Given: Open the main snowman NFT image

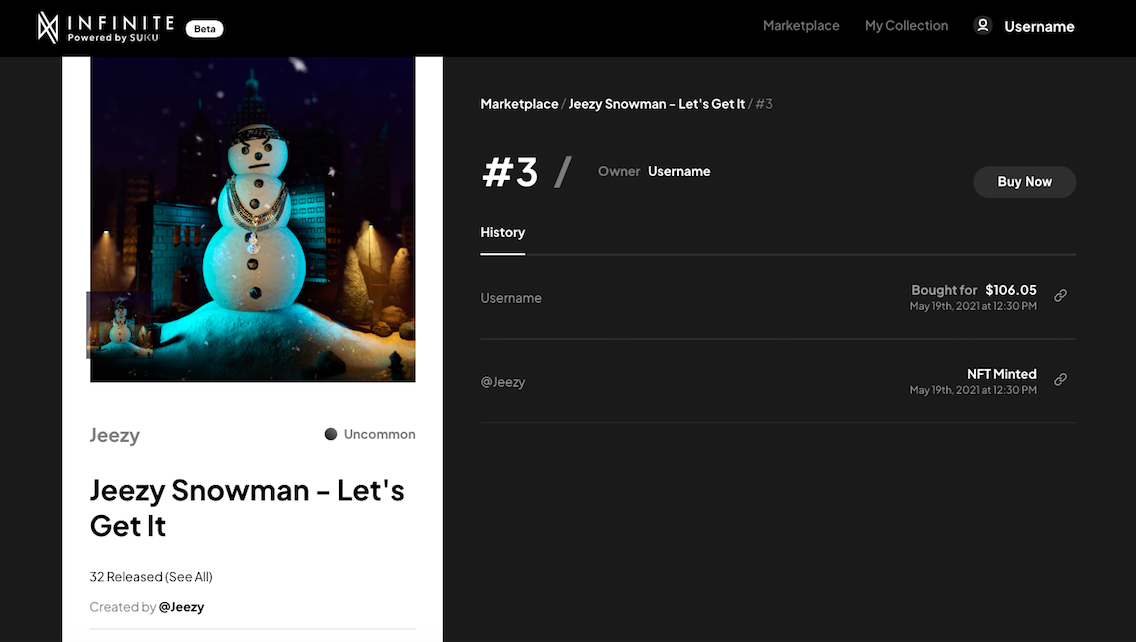Looking at the screenshot, I should coord(253,220).
